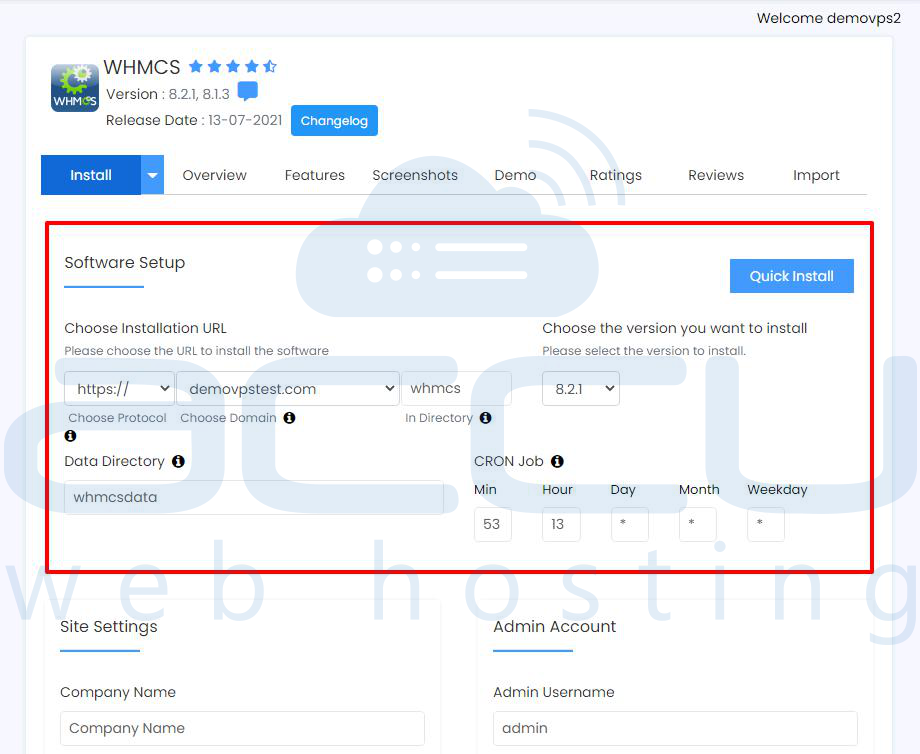Click the Software Setup heading
The height and width of the screenshot is (754, 920).
[x=124, y=262]
